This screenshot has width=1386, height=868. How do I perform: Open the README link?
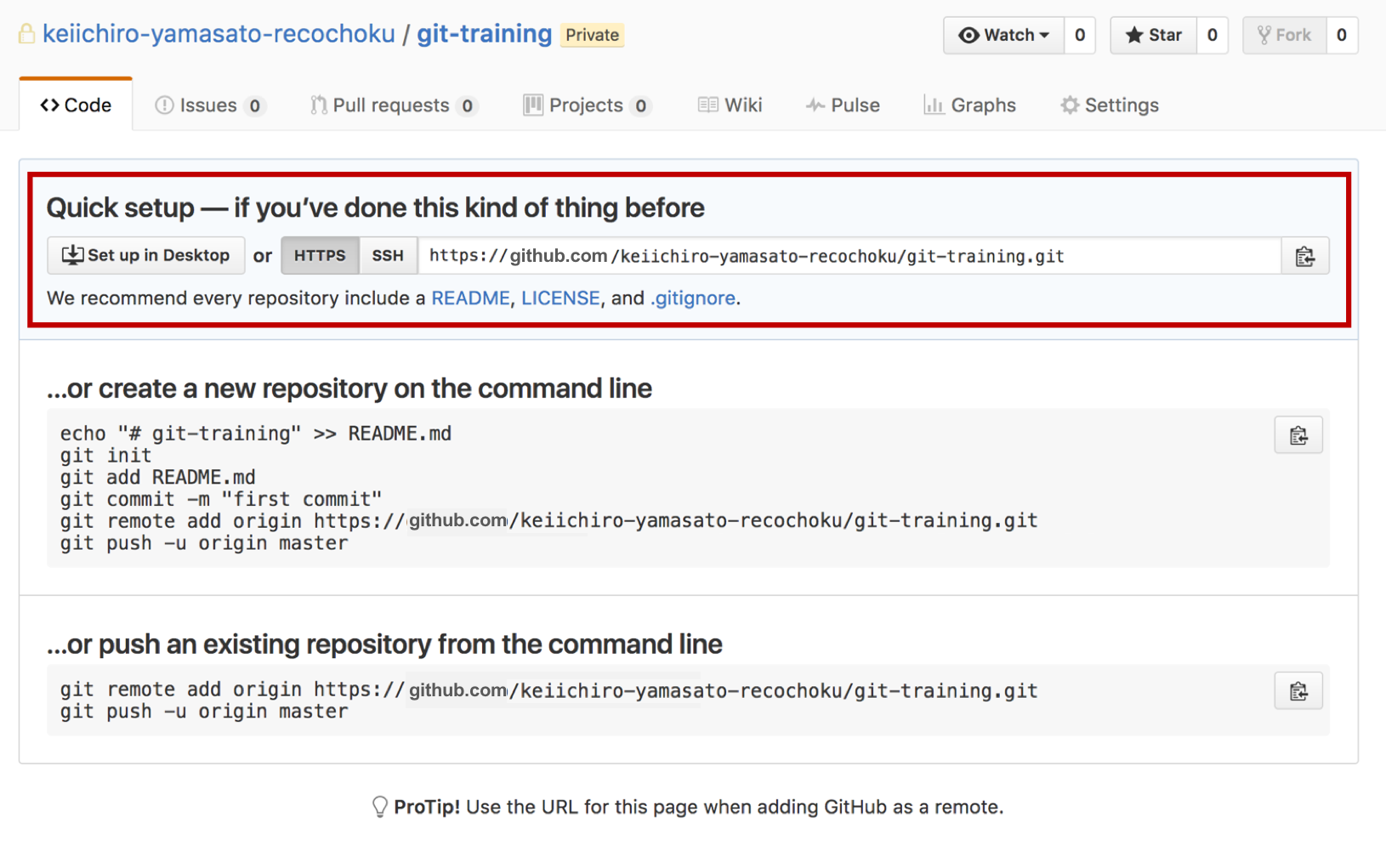[x=470, y=298]
